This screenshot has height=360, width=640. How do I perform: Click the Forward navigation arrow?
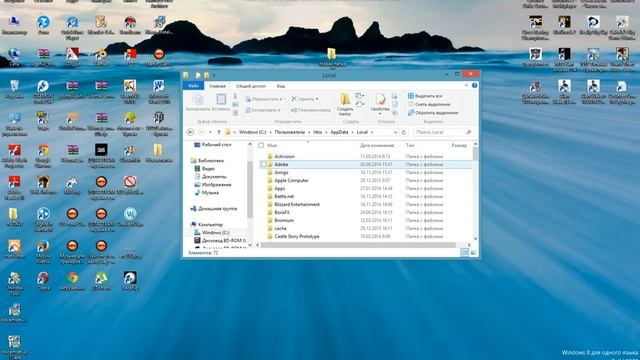(x=201, y=132)
